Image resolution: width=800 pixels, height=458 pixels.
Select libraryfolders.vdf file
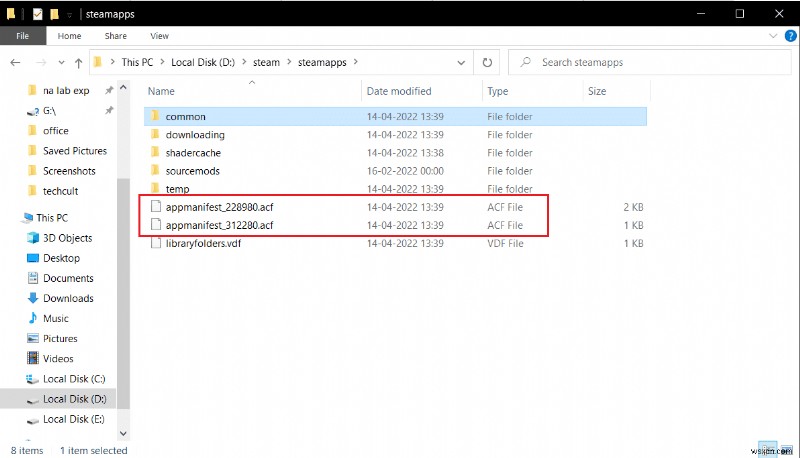(x=395, y=243)
